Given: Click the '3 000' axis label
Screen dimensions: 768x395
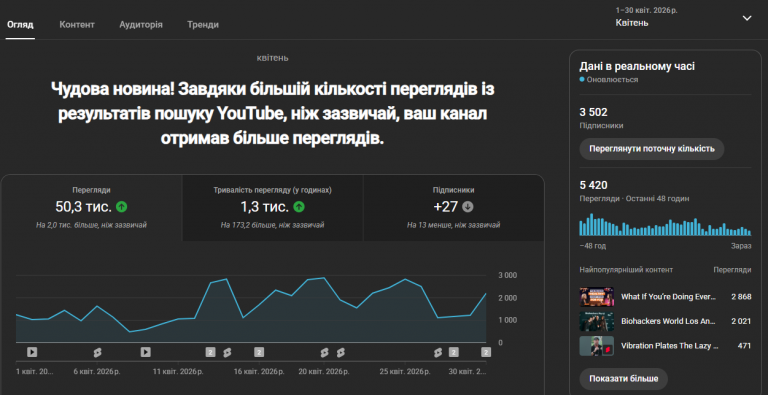Looking at the screenshot, I should click(507, 275).
